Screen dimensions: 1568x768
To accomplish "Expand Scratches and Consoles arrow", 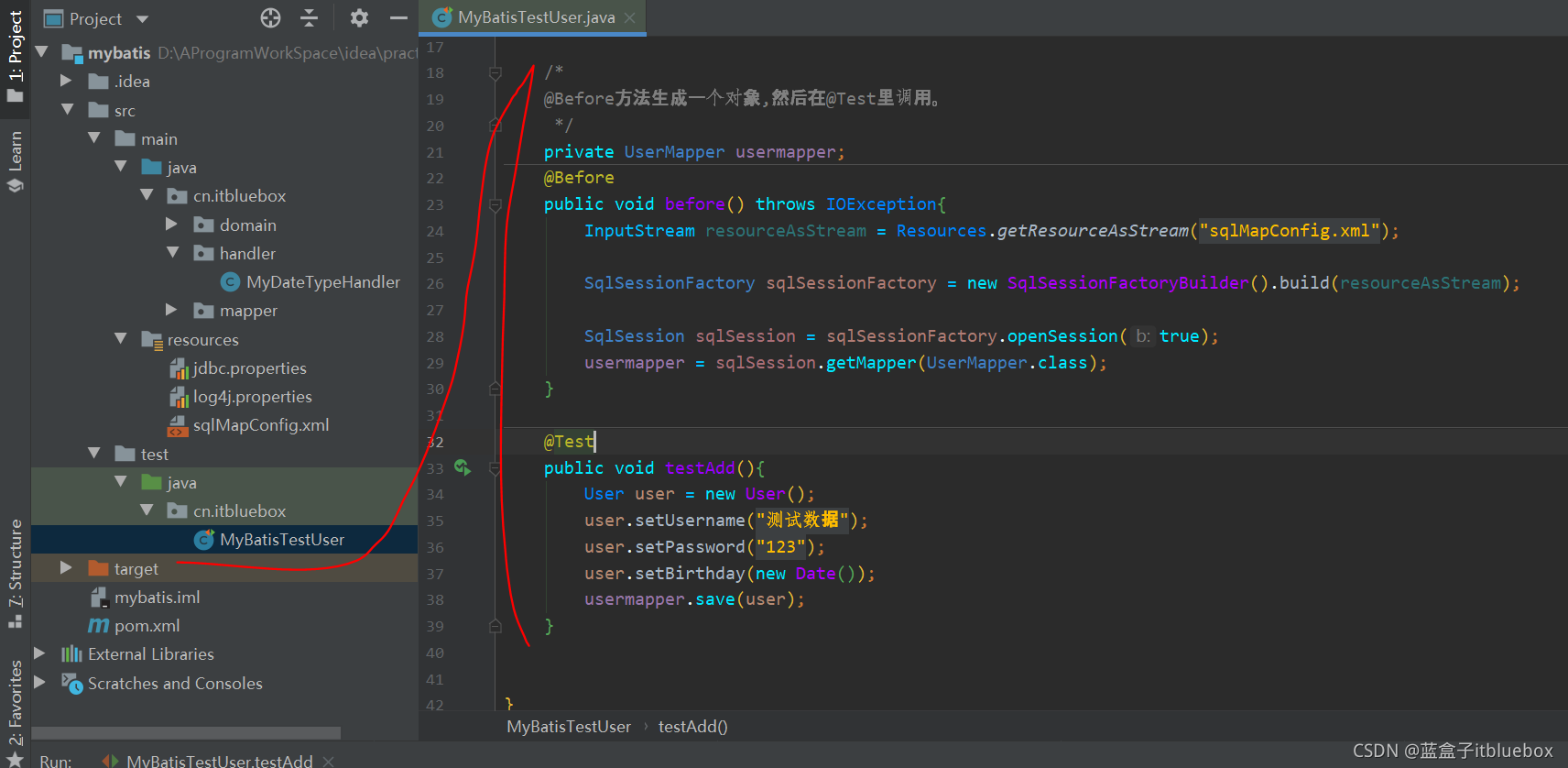I will [x=39, y=682].
